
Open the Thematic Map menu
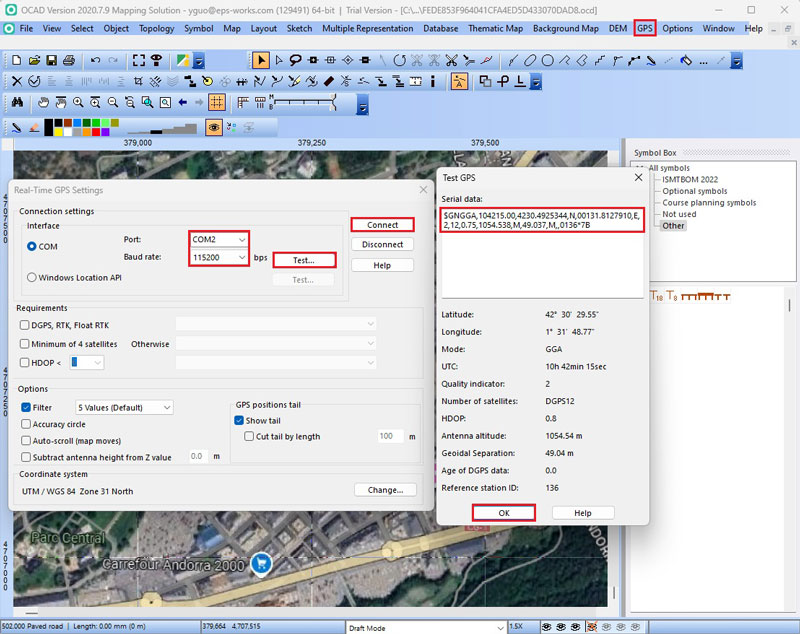point(495,28)
